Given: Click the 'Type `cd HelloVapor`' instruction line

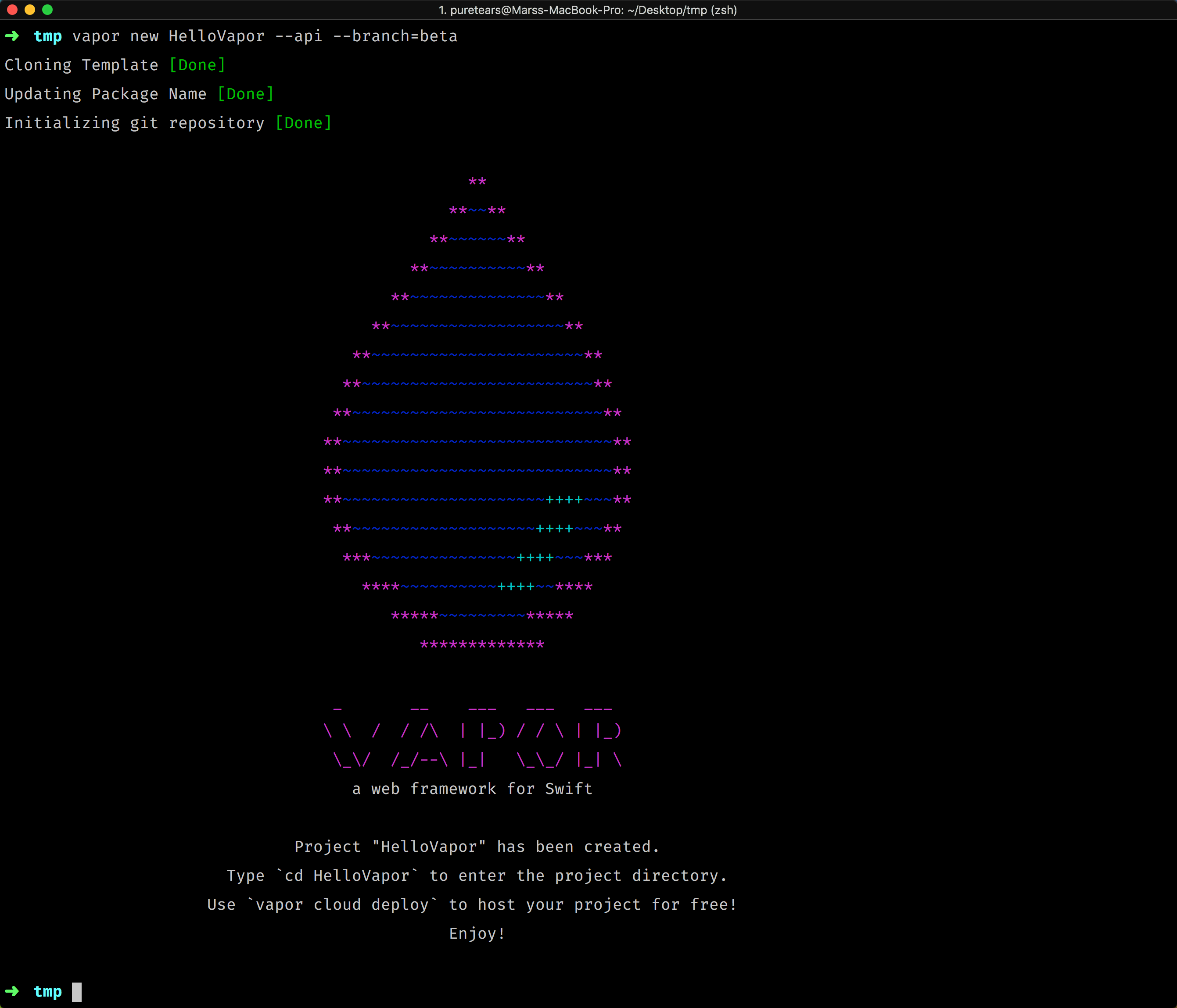Looking at the screenshot, I should (477, 876).
